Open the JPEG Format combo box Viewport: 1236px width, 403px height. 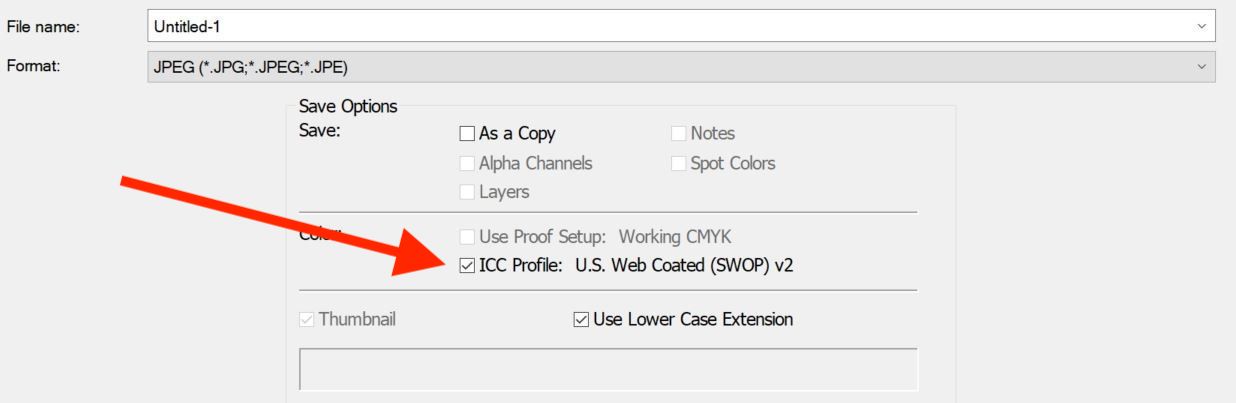pyautogui.click(x=680, y=67)
